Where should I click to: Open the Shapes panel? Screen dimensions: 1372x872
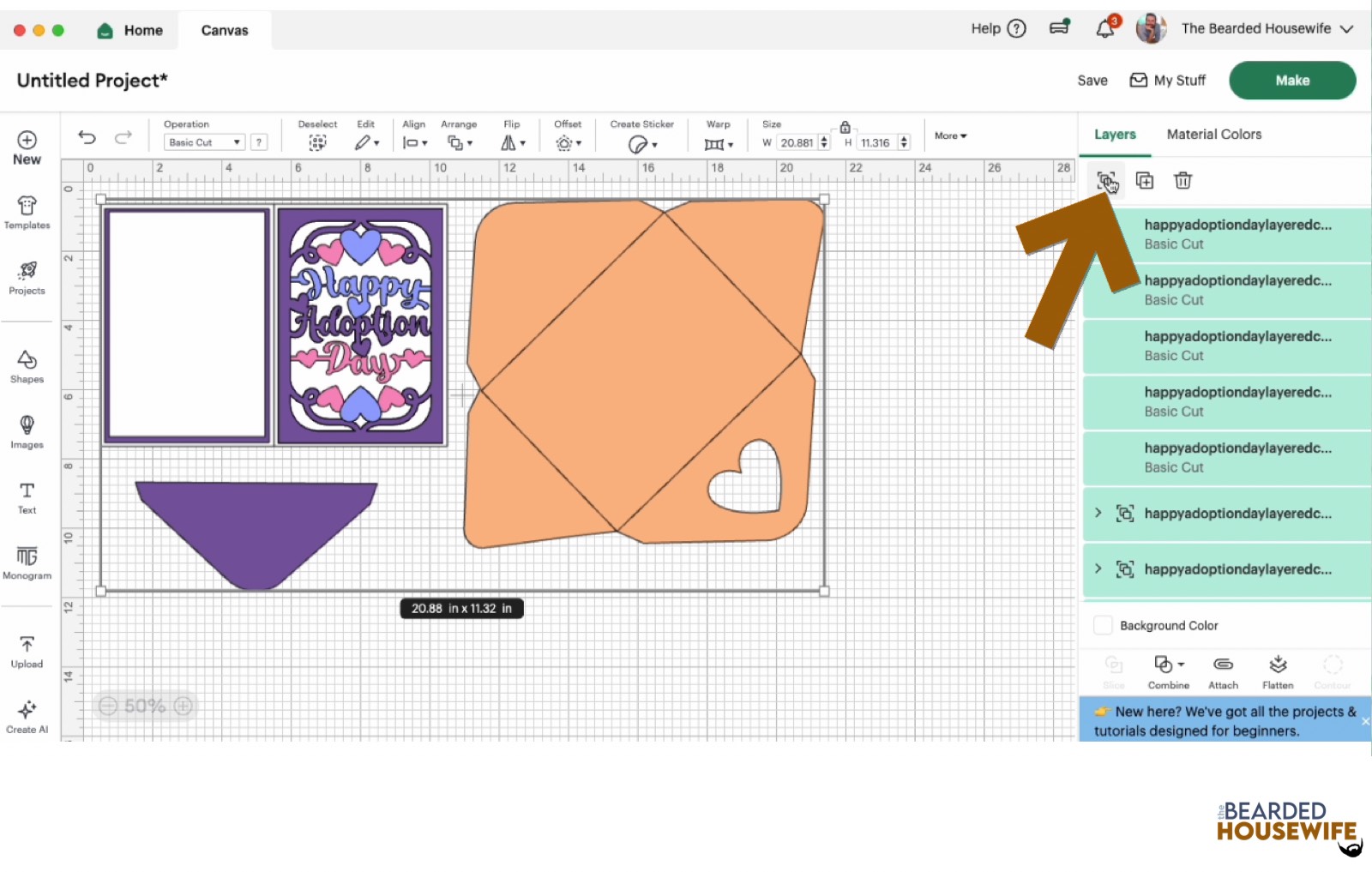pos(27,364)
